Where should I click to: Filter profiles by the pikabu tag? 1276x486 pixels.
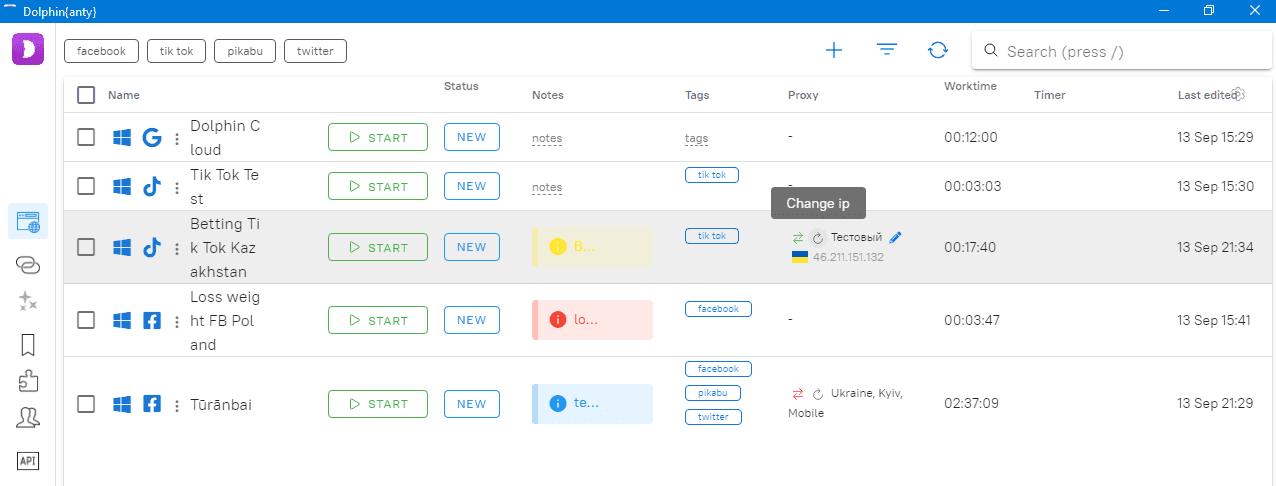[x=244, y=51]
